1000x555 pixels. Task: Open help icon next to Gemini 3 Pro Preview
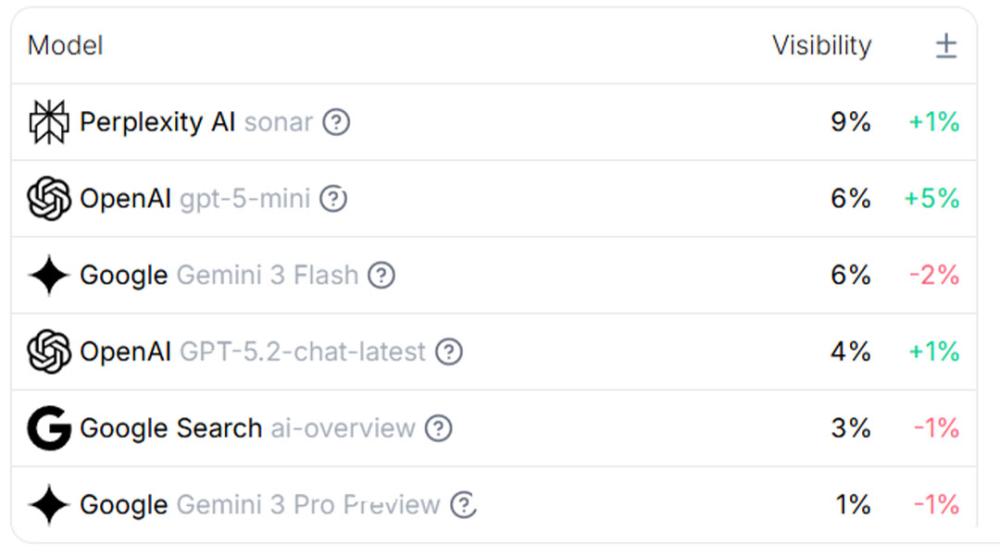pyautogui.click(x=462, y=505)
